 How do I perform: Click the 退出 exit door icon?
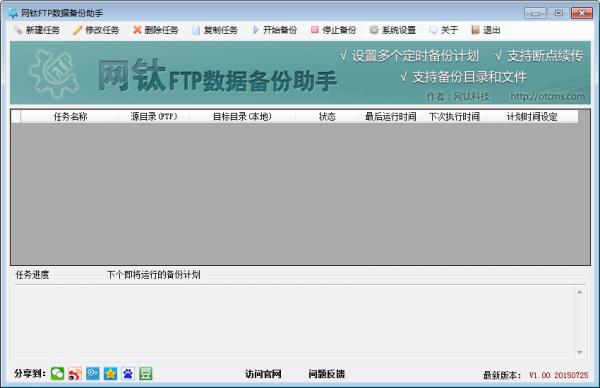(x=475, y=30)
